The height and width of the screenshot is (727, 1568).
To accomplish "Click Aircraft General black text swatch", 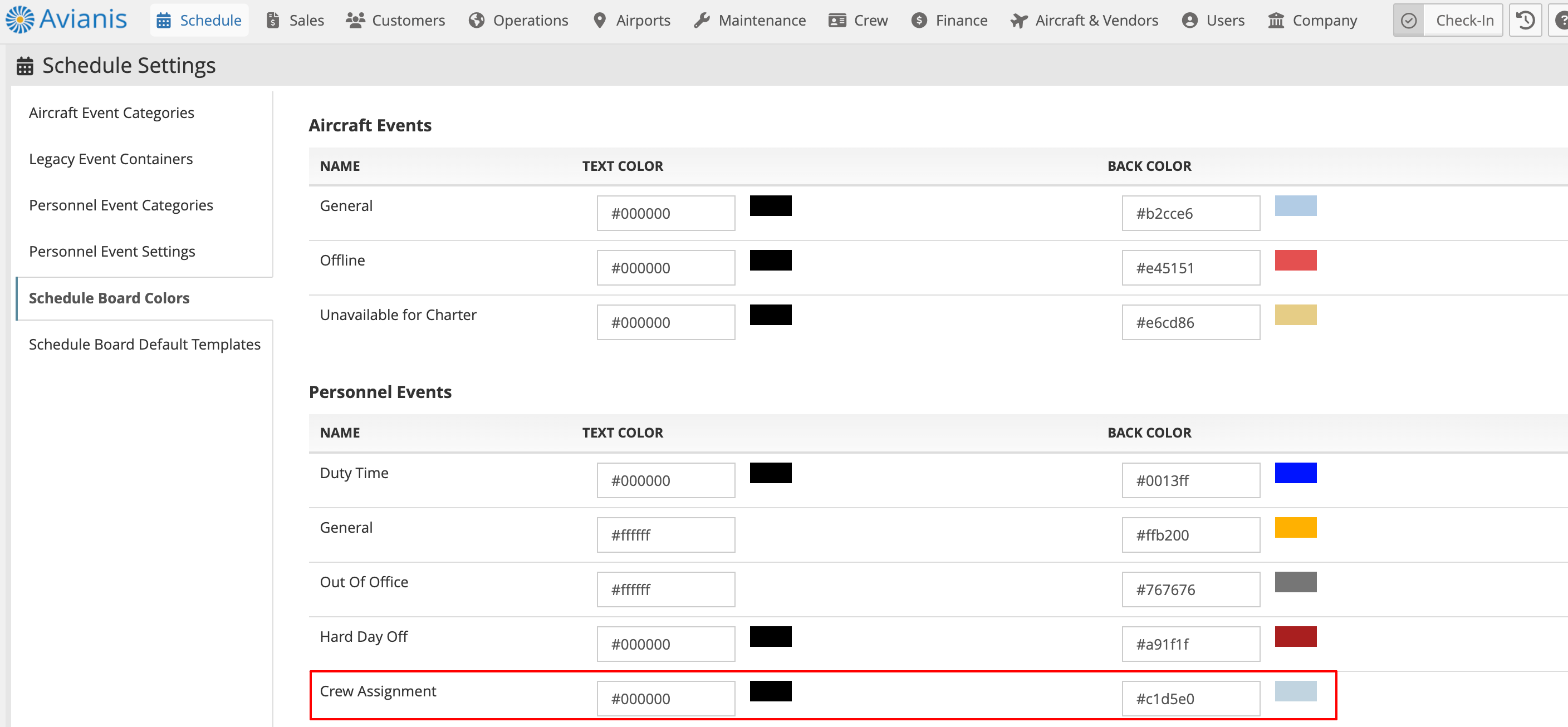I will 770,205.
